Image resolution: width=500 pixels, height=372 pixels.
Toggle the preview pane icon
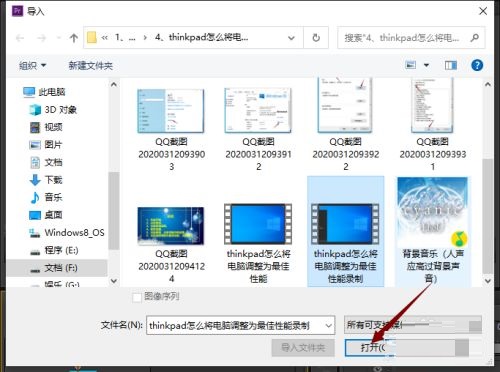pos(451,65)
